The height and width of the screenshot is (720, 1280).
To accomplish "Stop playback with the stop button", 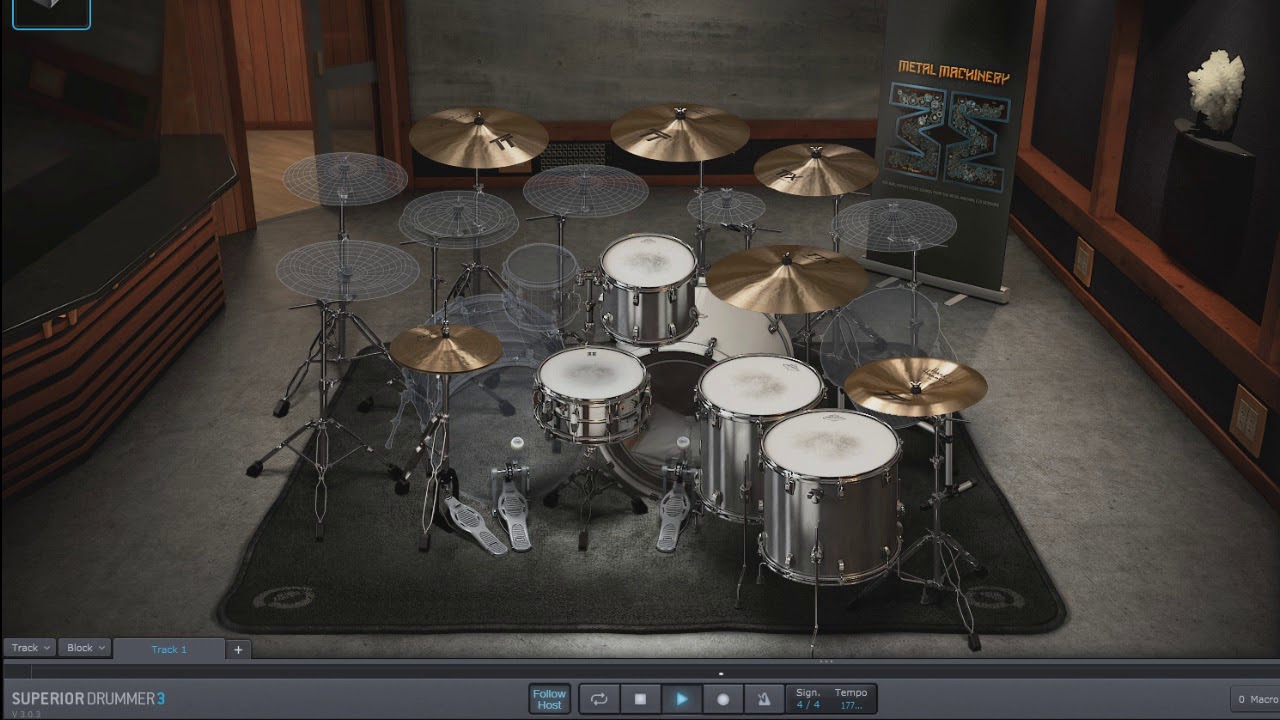I will coord(640,699).
